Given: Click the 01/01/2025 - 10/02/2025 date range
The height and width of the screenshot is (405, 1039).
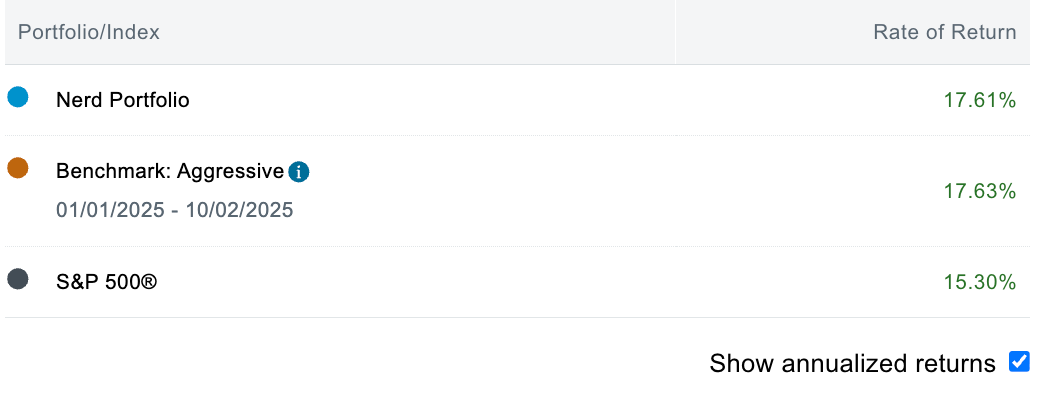Looking at the screenshot, I should pos(175,211).
